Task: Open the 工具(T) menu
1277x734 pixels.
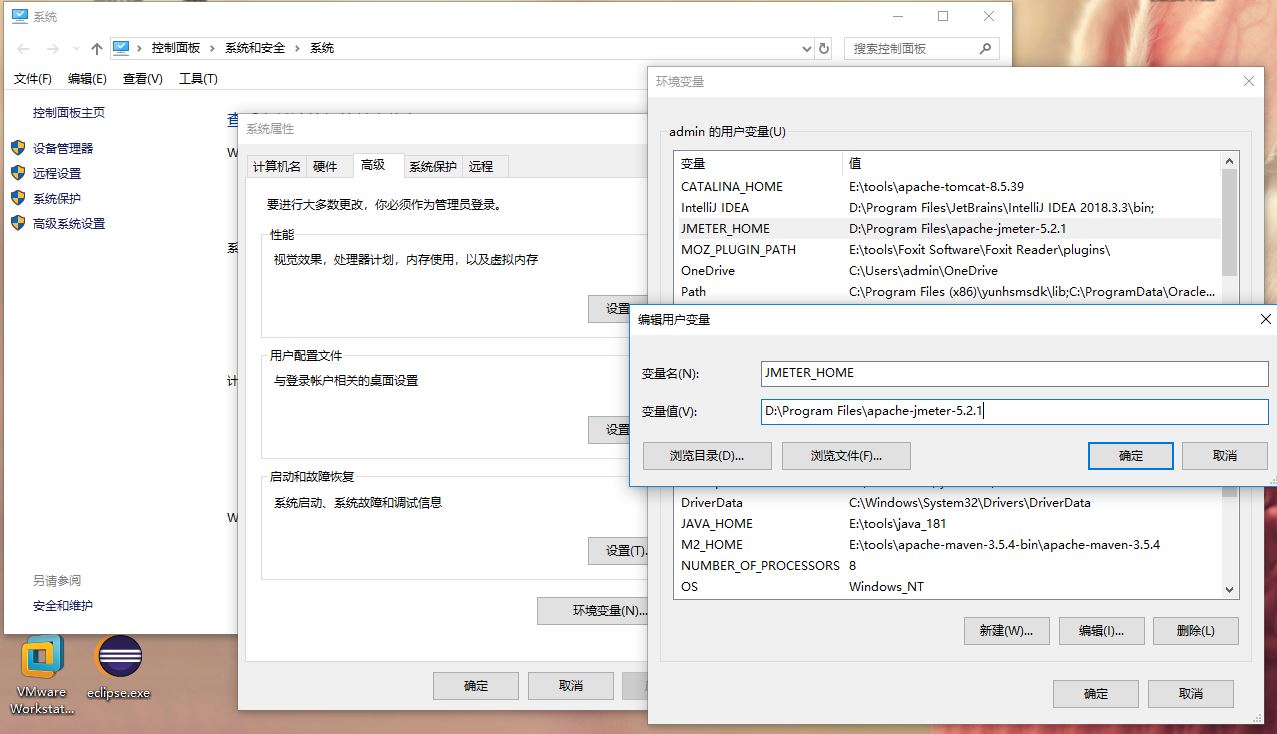Action: [x=198, y=78]
